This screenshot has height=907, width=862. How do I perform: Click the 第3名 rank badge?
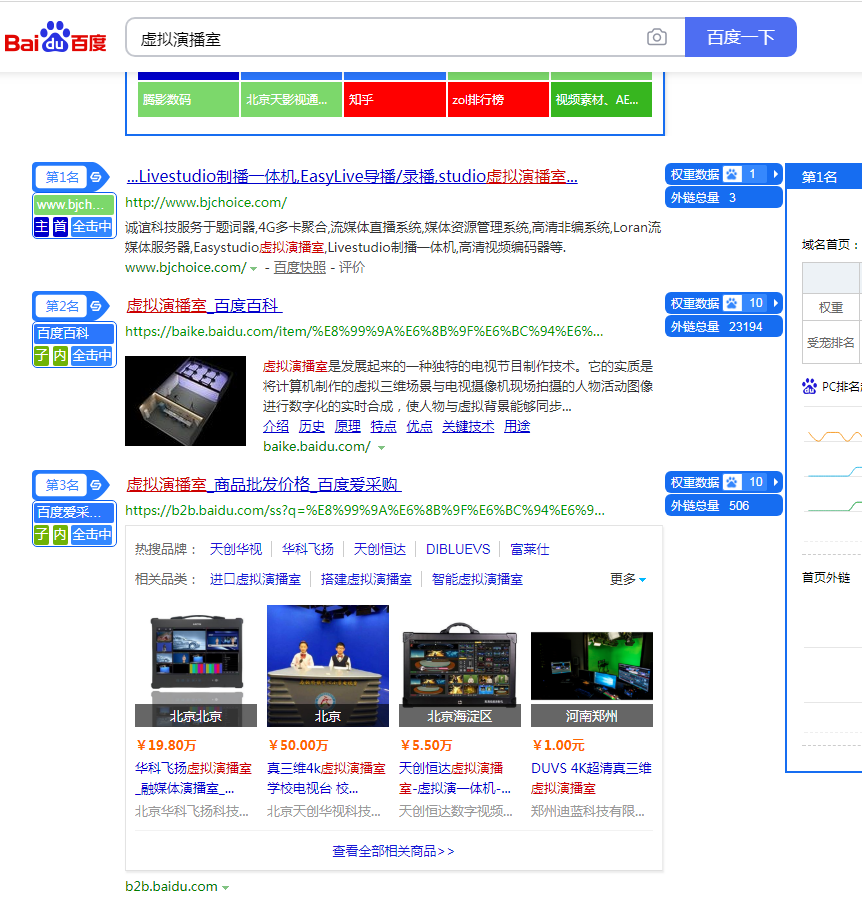coord(62,485)
